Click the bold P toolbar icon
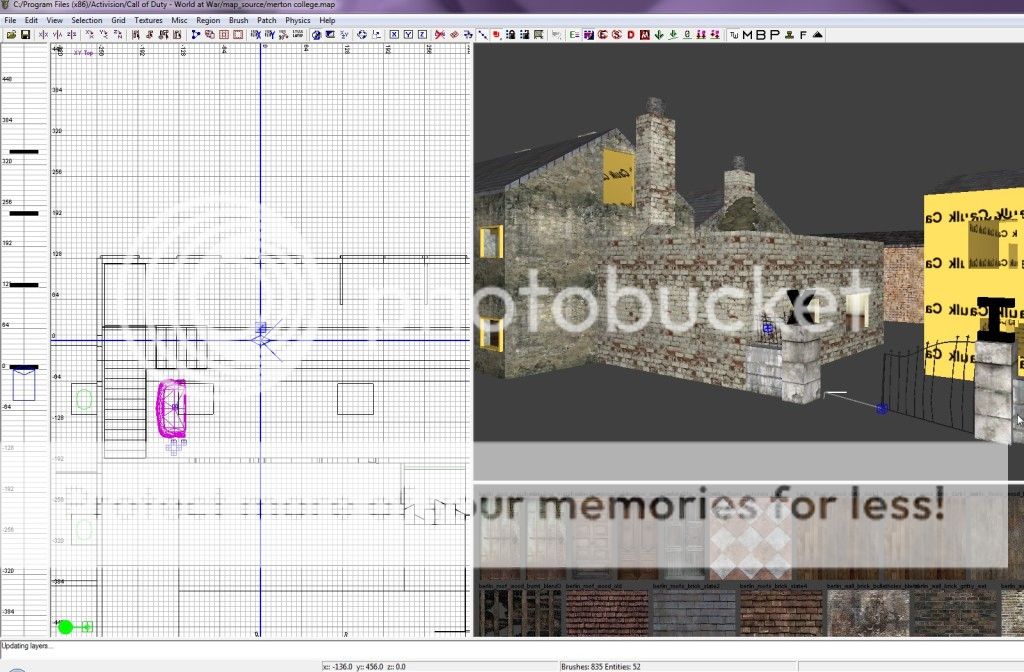1024x672 pixels. [x=774, y=35]
